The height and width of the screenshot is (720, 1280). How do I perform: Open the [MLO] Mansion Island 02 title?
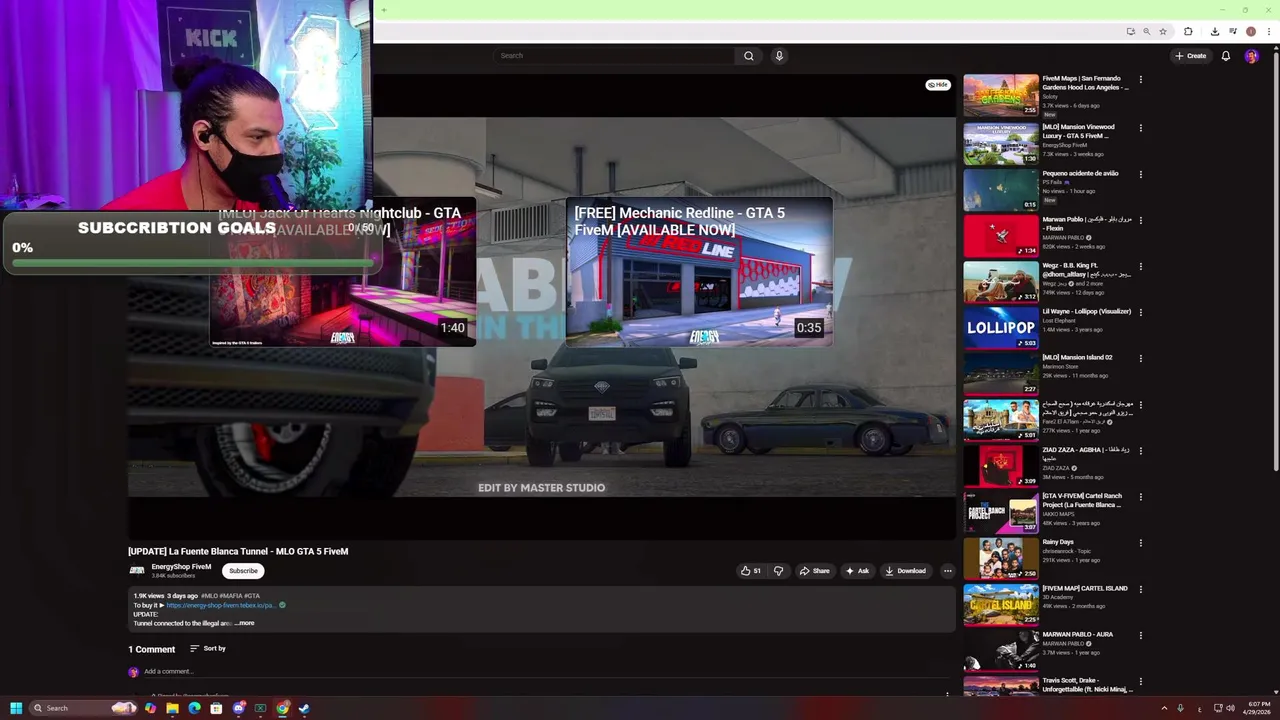click(x=1077, y=357)
